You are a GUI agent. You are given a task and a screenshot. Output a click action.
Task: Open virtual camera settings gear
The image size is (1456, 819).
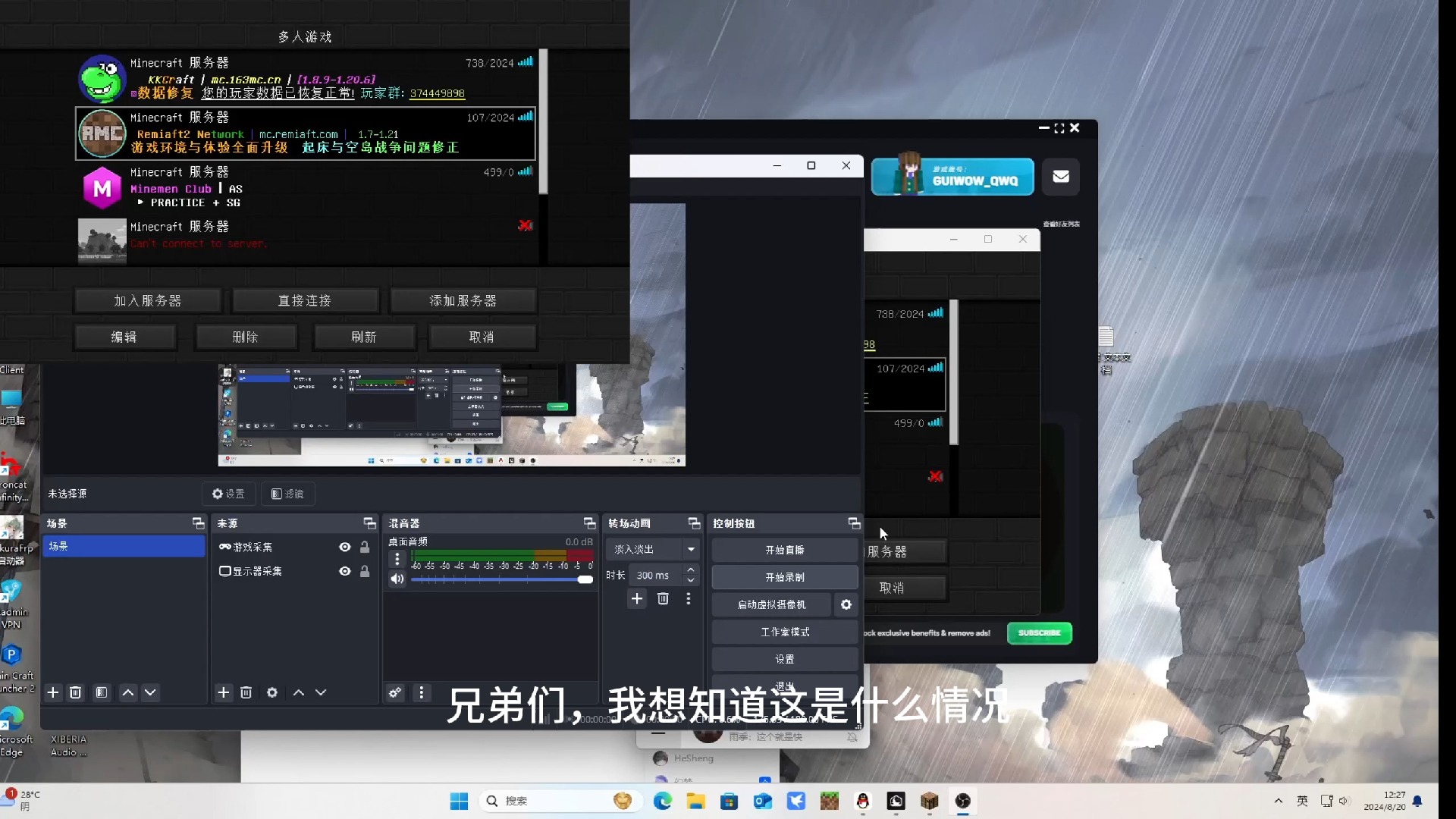[x=846, y=604]
